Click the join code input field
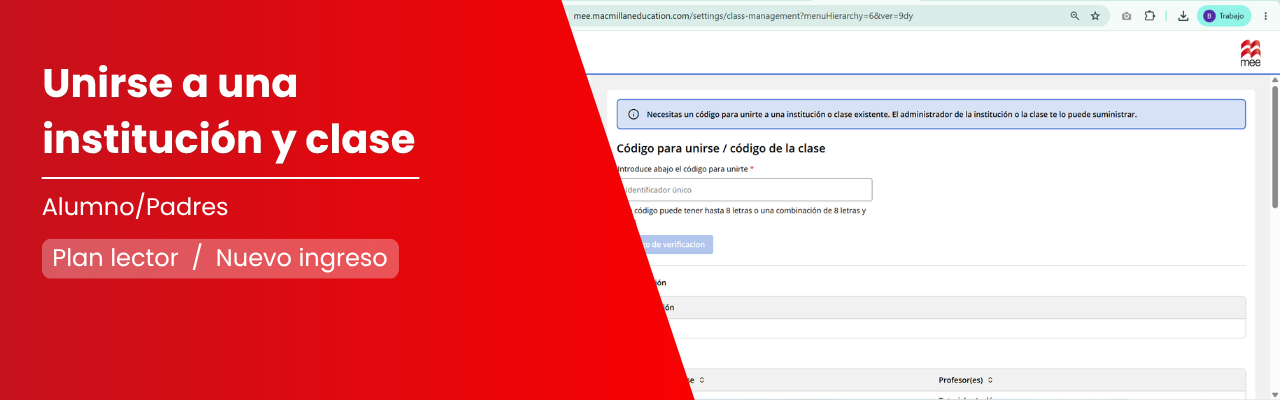The width and height of the screenshot is (1280, 400). (744, 189)
